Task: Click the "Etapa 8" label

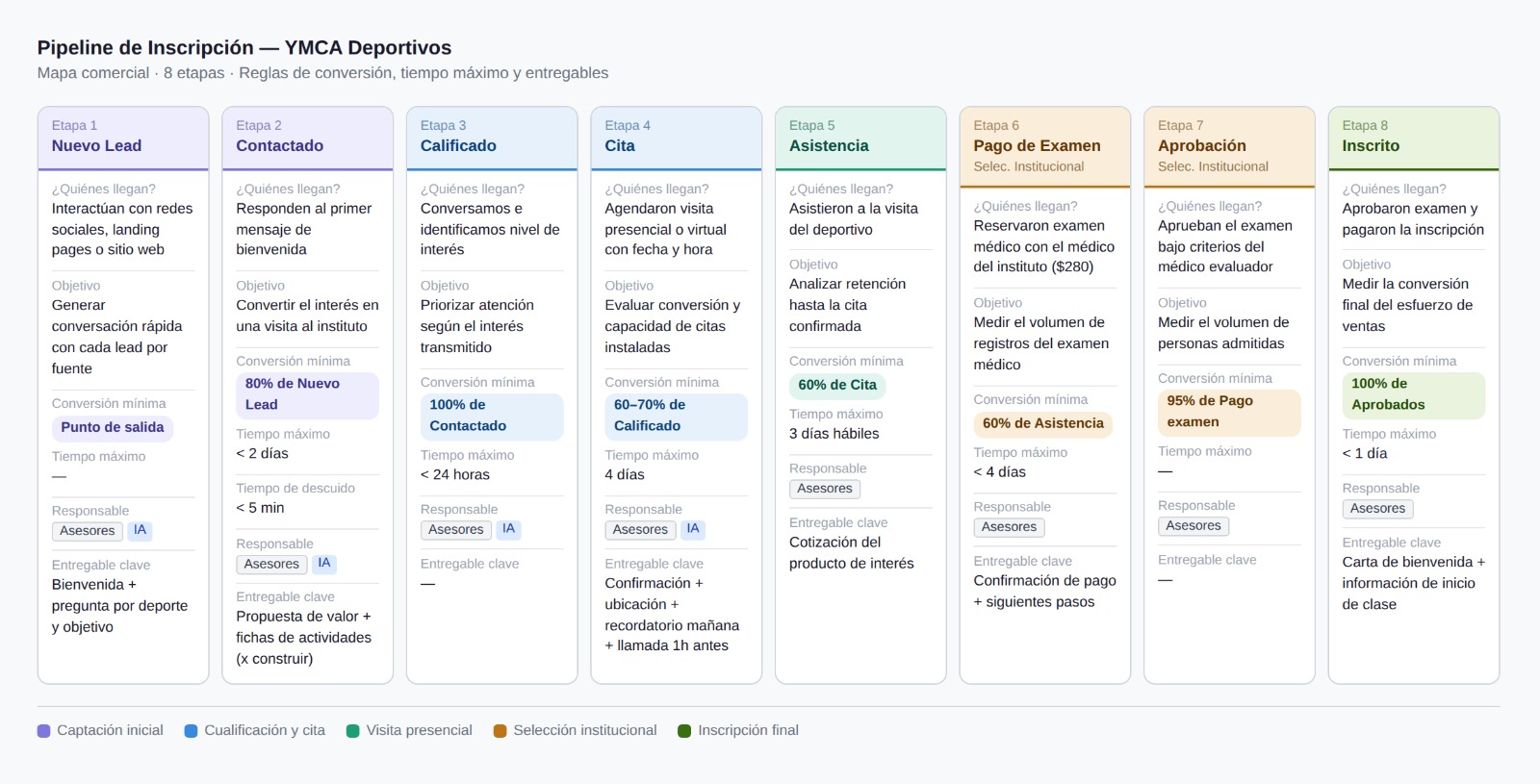Action: click(1365, 126)
